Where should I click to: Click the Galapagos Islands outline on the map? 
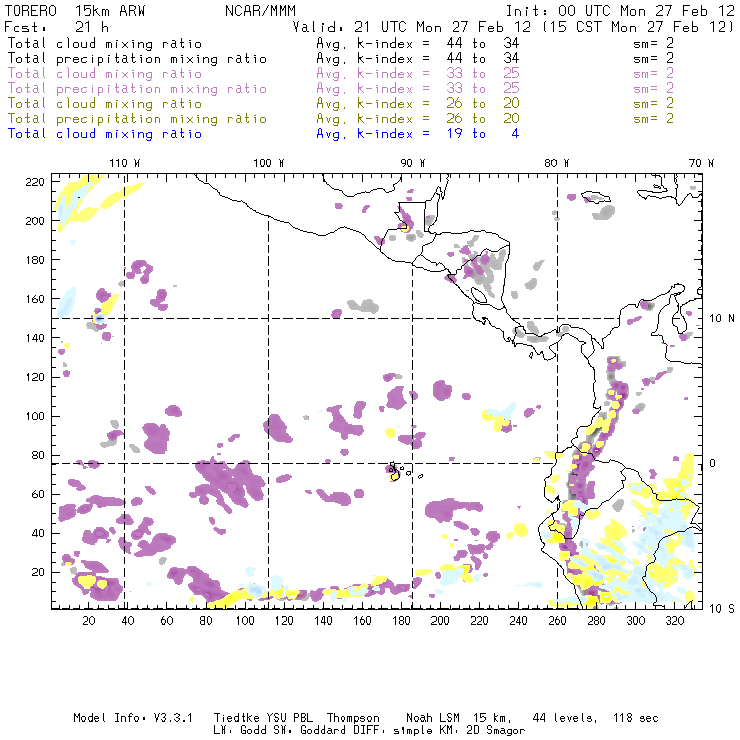coord(396,470)
